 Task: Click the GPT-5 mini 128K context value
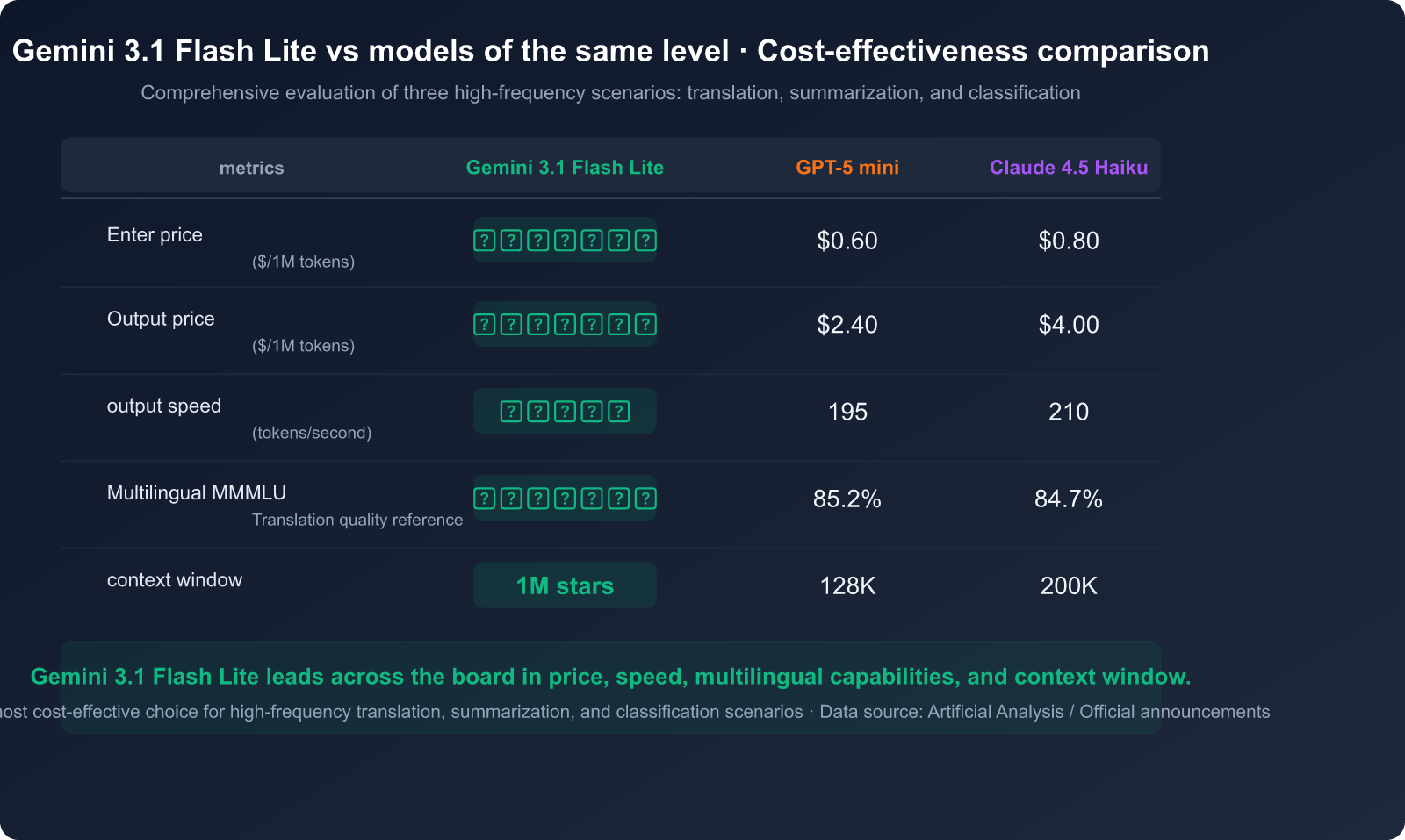tap(847, 585)
